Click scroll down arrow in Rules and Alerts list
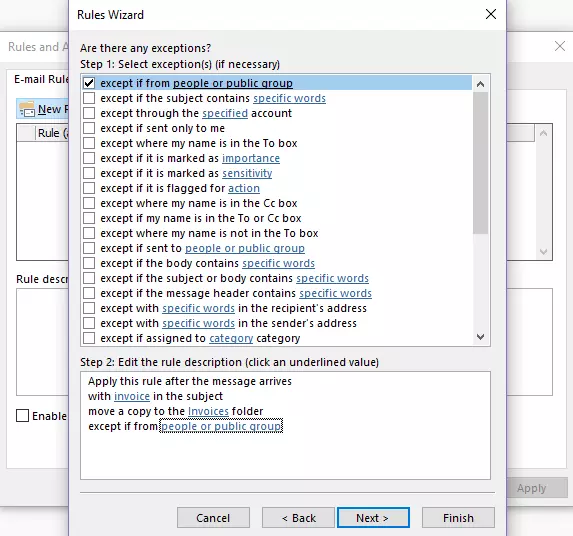Image resolution: width=573 pixels, height=536 pixels. (543, 252)
